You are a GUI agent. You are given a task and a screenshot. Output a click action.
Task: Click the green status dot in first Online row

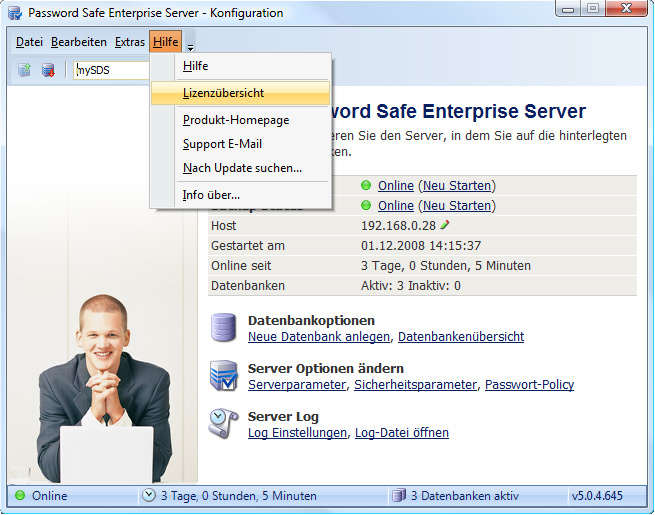[366, 185]
